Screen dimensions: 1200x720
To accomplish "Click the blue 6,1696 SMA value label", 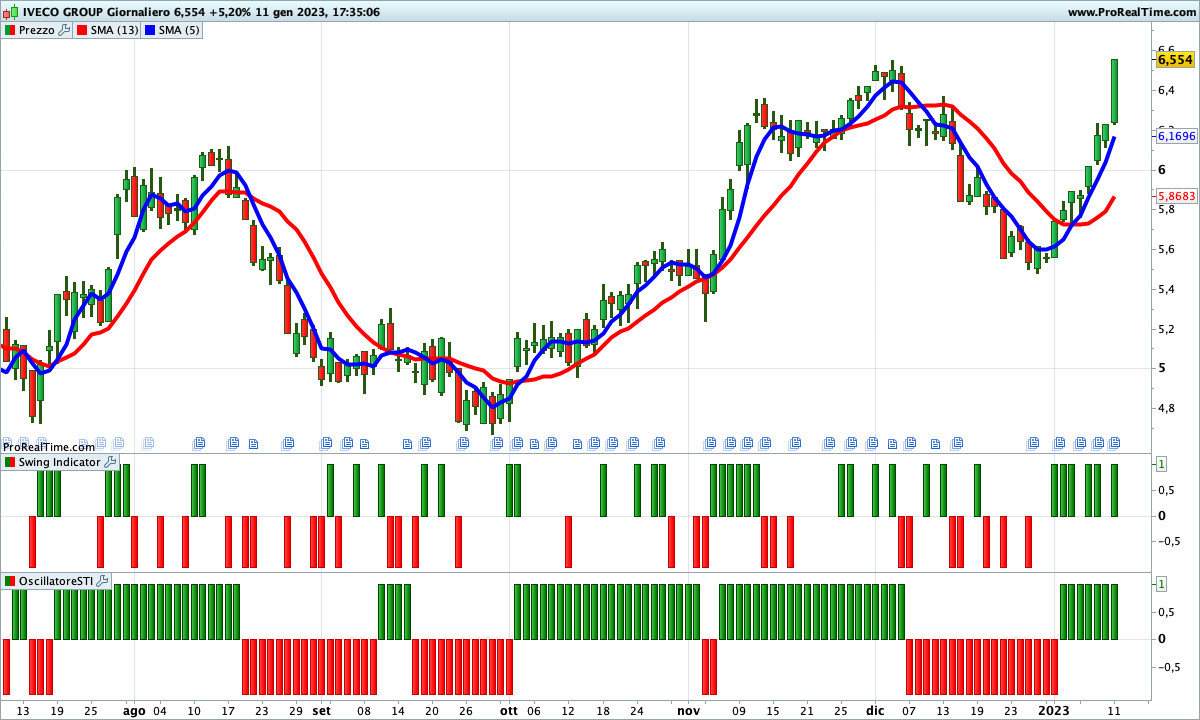I will pyautogui.click(x=1176, y=136).
